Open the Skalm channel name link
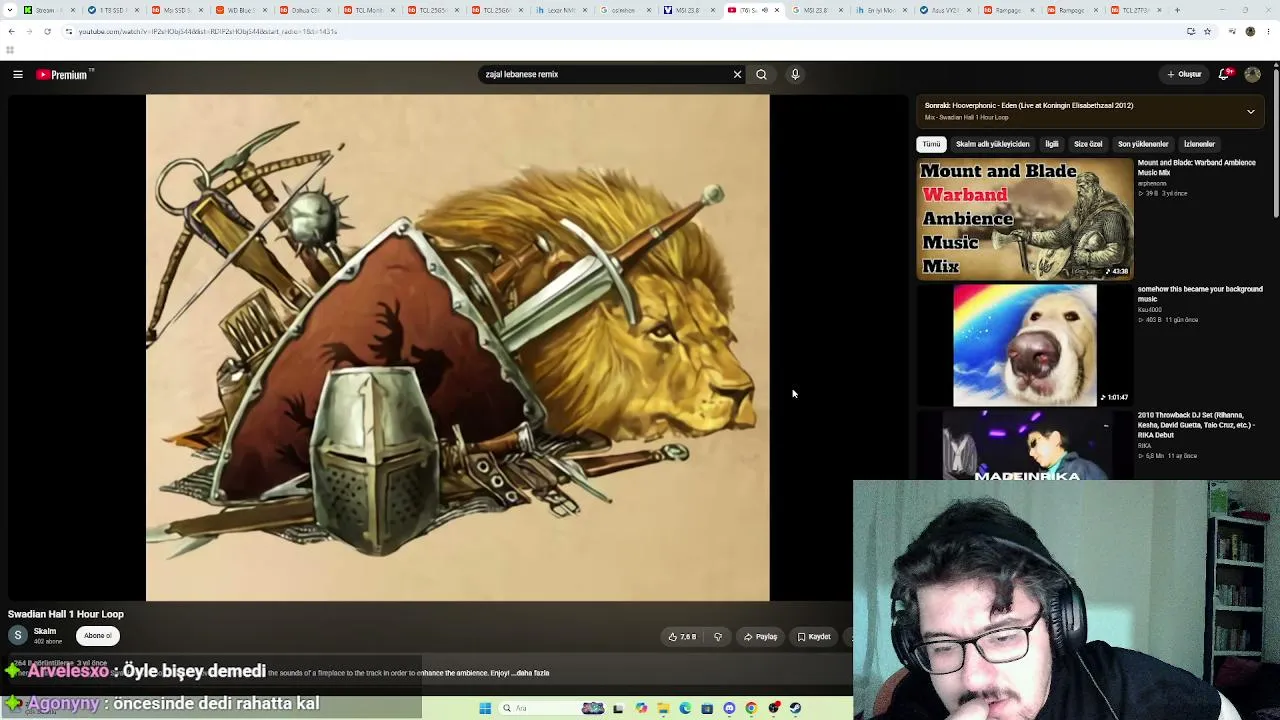 click(45, 631)
